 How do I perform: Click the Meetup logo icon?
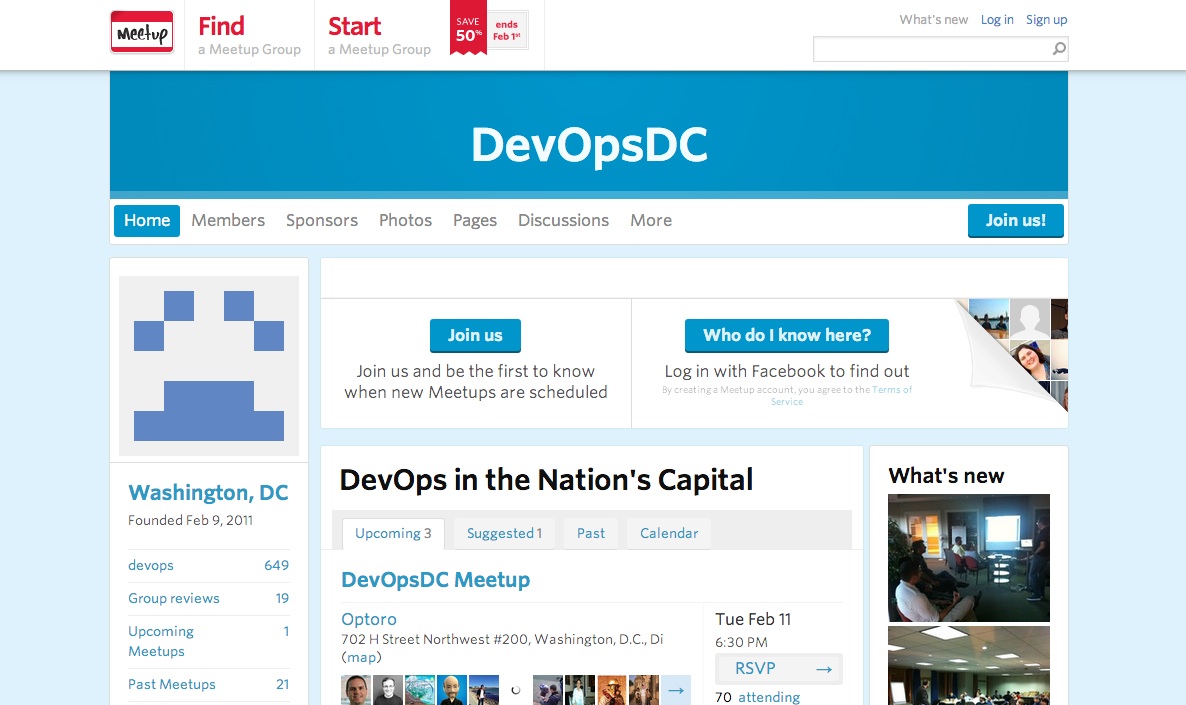(142, 32)
